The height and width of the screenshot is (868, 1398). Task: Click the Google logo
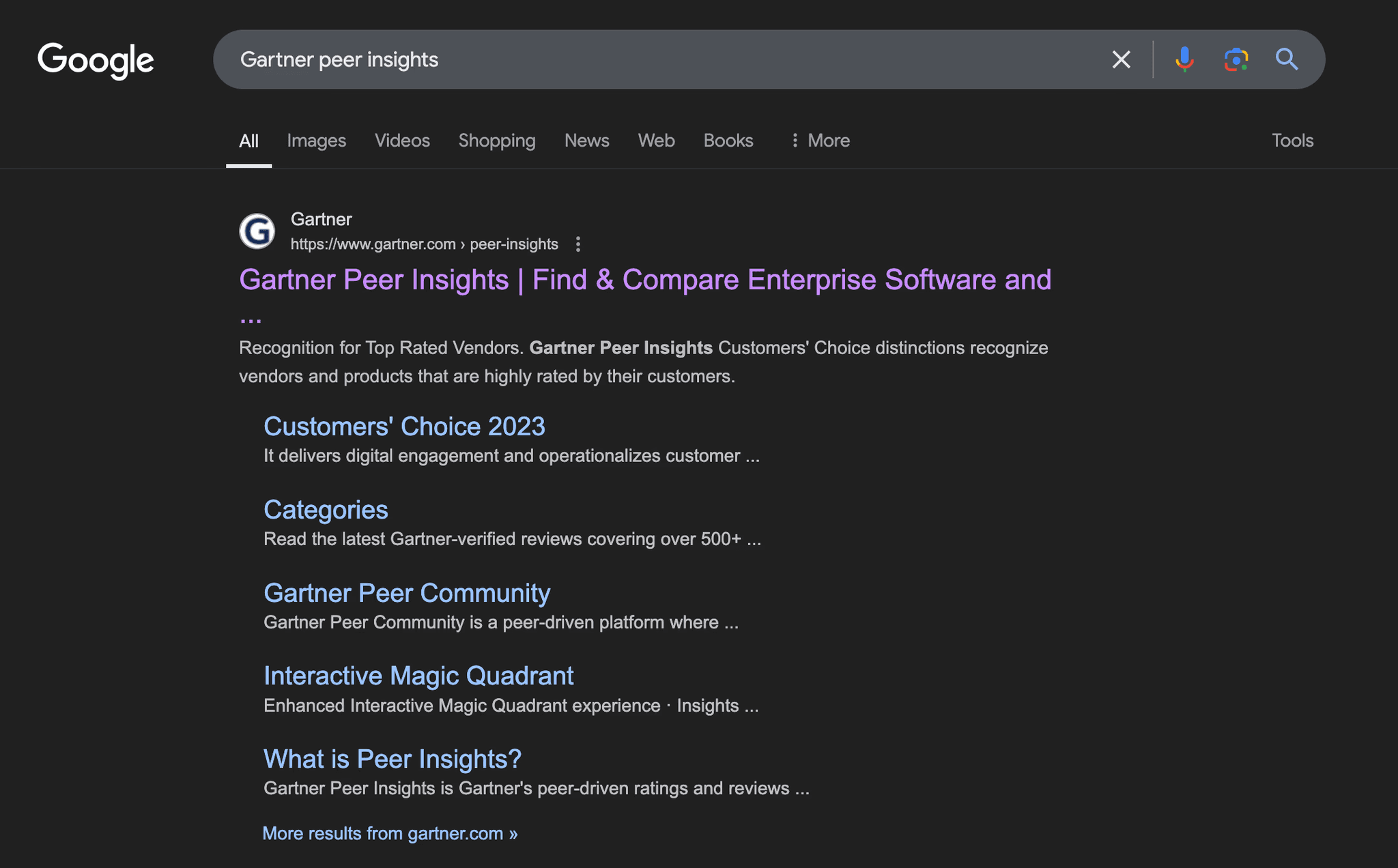pos(96,60)
